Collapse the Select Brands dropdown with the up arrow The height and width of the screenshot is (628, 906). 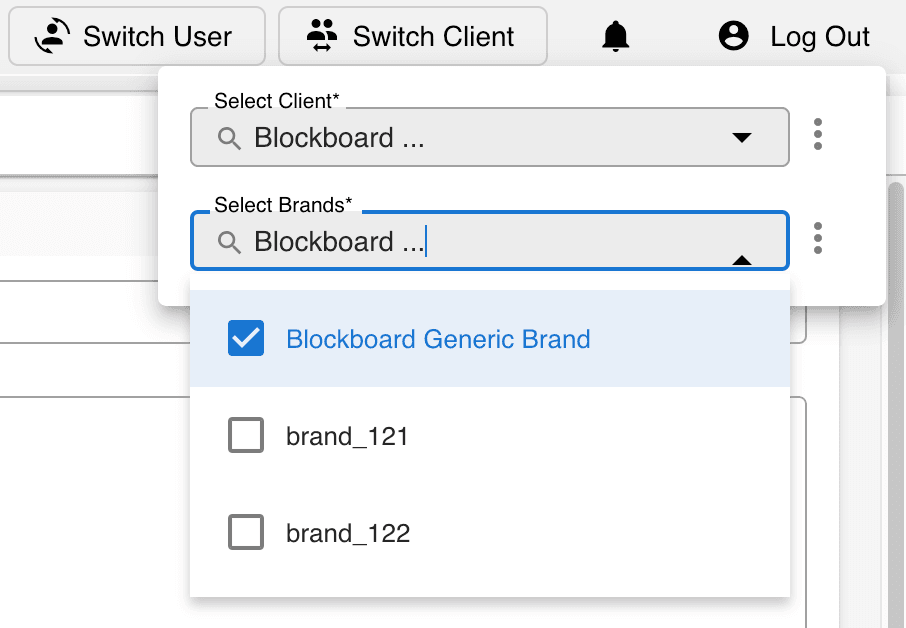[x=742, y=260]
